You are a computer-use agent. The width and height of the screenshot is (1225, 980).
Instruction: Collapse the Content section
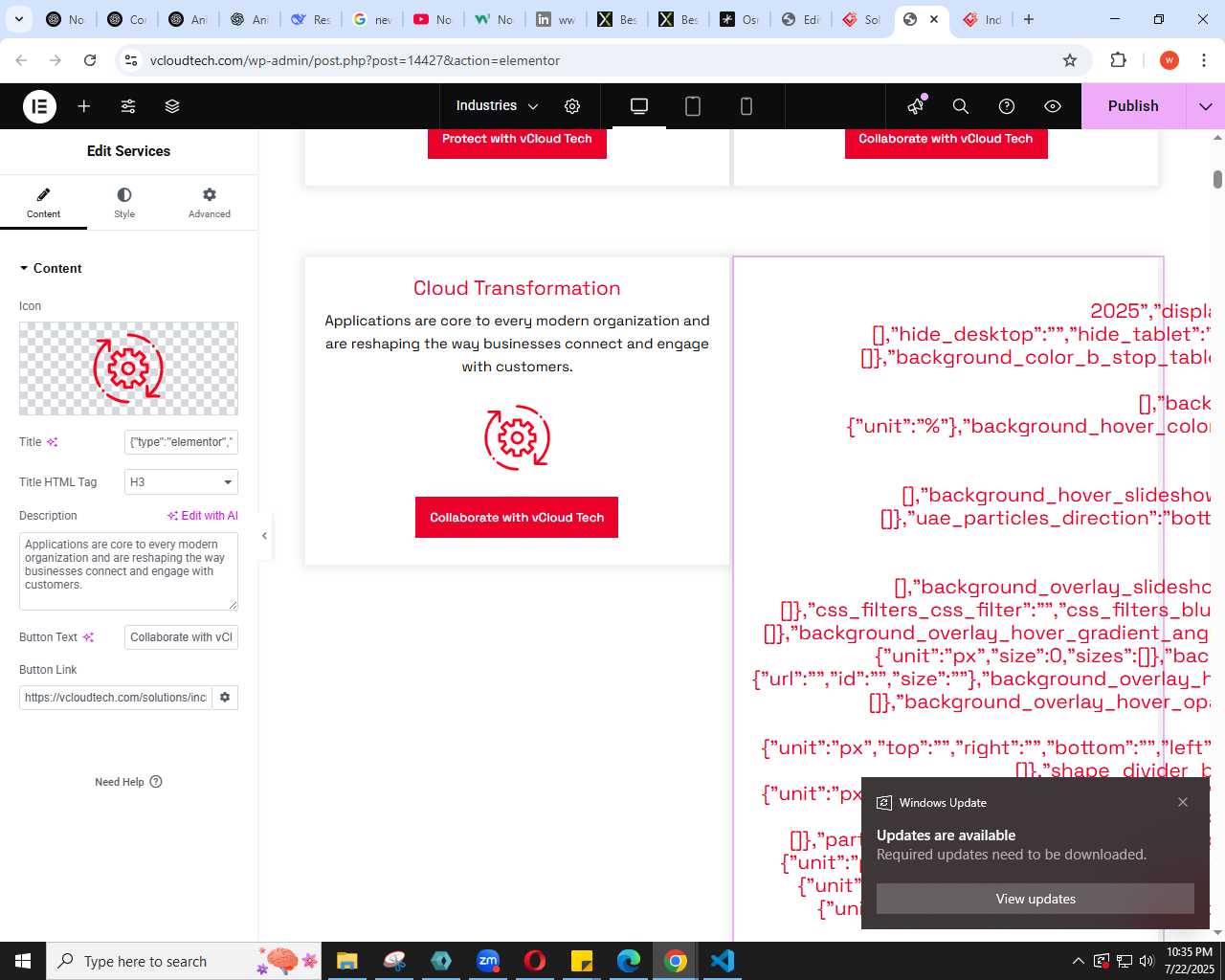coord(51,268)
